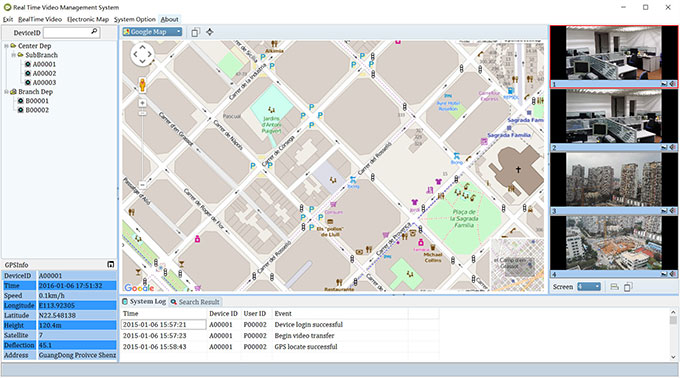This screenshot has width=680, height=378.
Task: Open the Electronic Map menu
Action: (x=88, y=19)
